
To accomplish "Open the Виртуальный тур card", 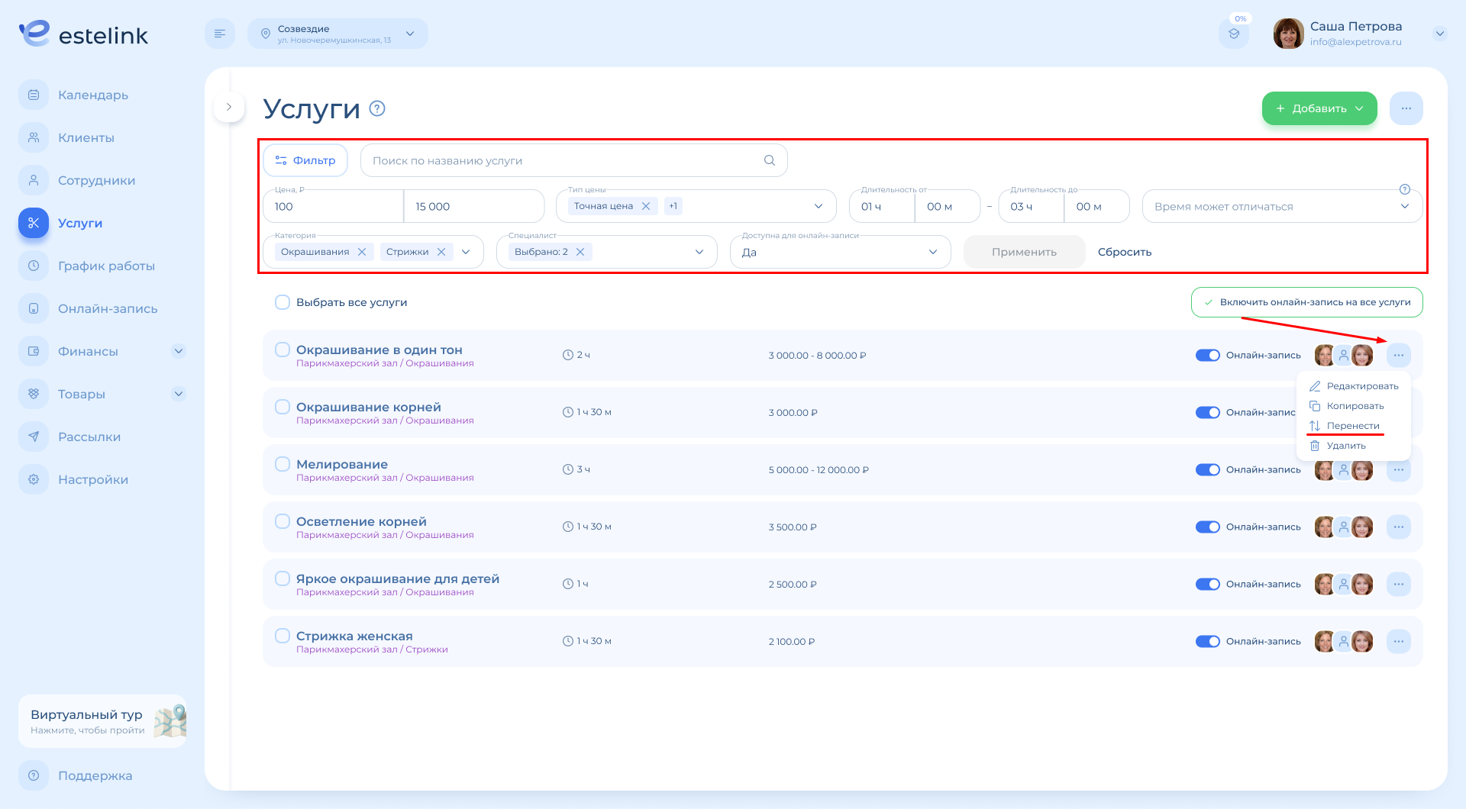I will coord(102,721).
